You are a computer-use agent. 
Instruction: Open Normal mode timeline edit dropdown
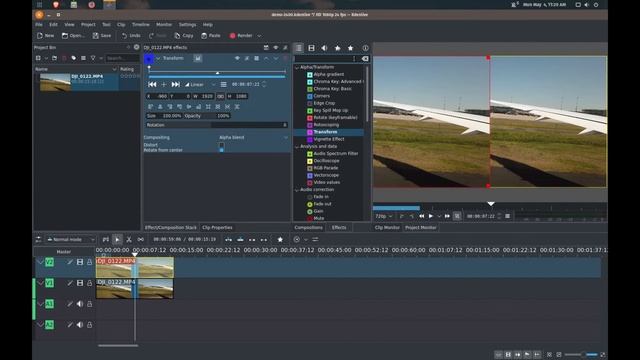pyautogui.click(x=71, y=240)
